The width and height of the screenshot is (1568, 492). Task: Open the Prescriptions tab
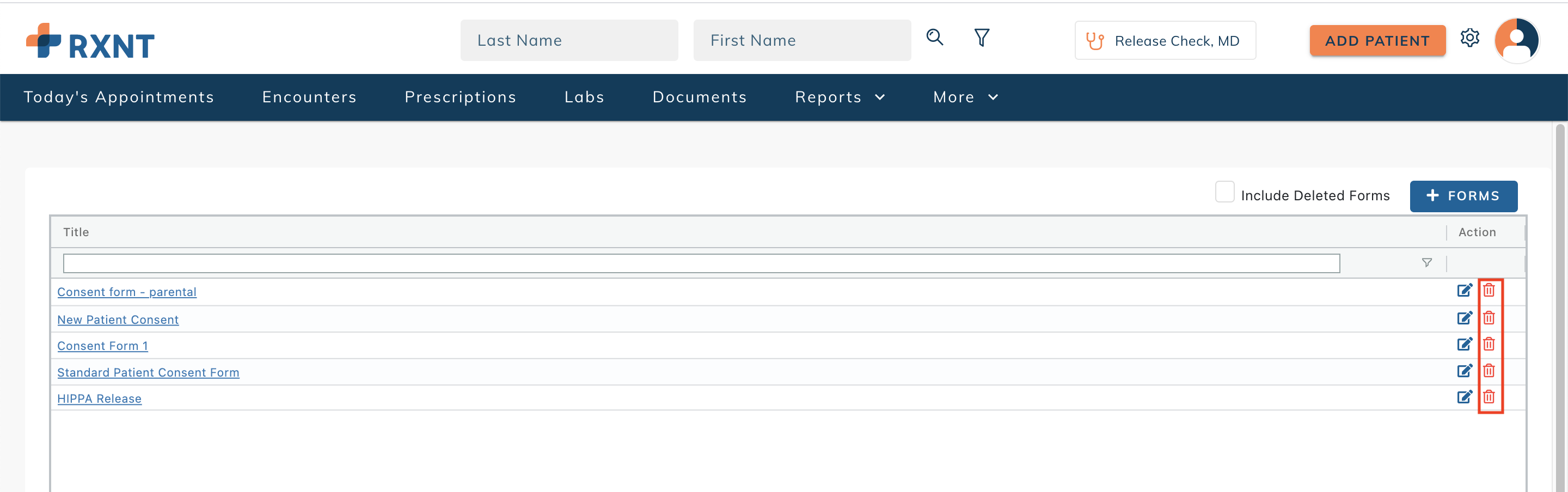460,97
